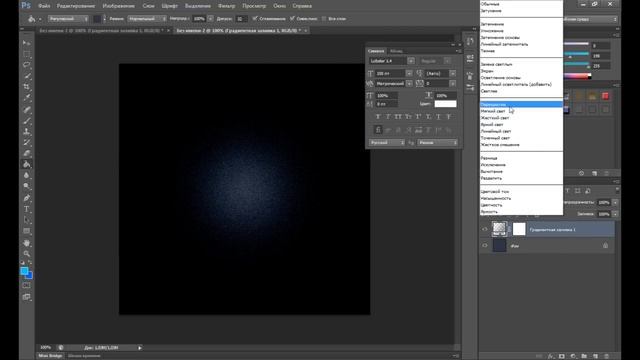Select the Pen tool
This screenshot has height=360, width=640.
coord(27,198)
